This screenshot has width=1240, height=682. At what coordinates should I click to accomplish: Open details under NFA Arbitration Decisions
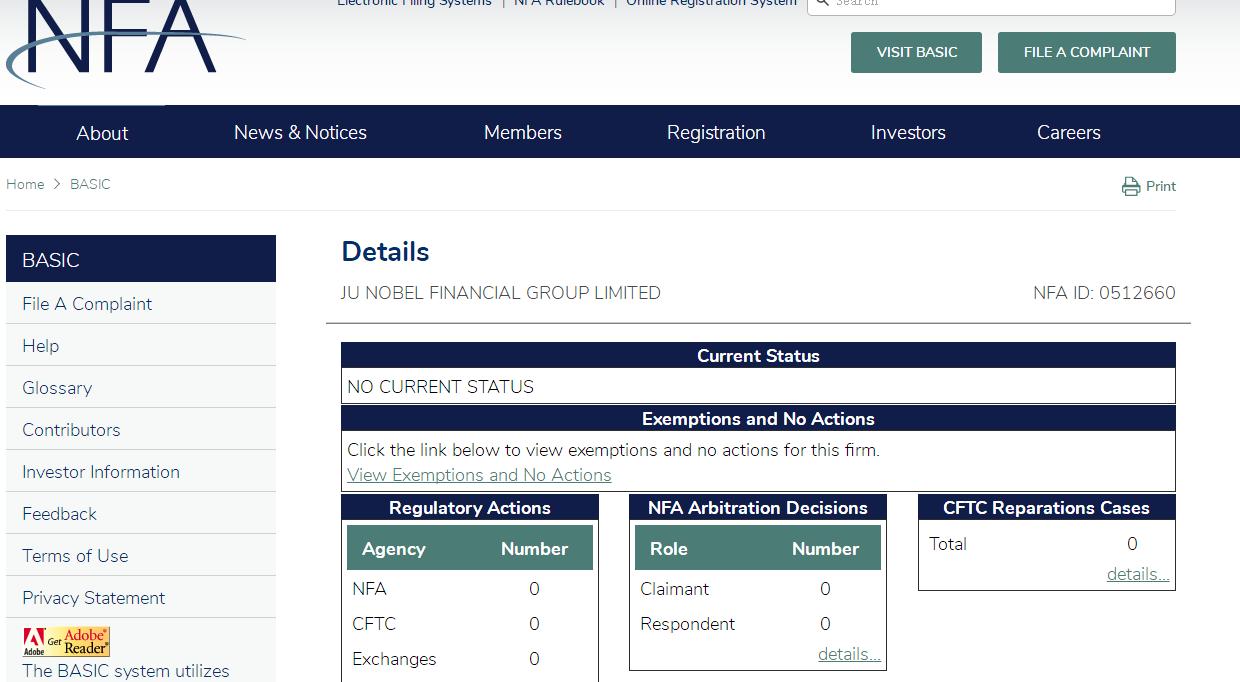(x=849, y=654)
